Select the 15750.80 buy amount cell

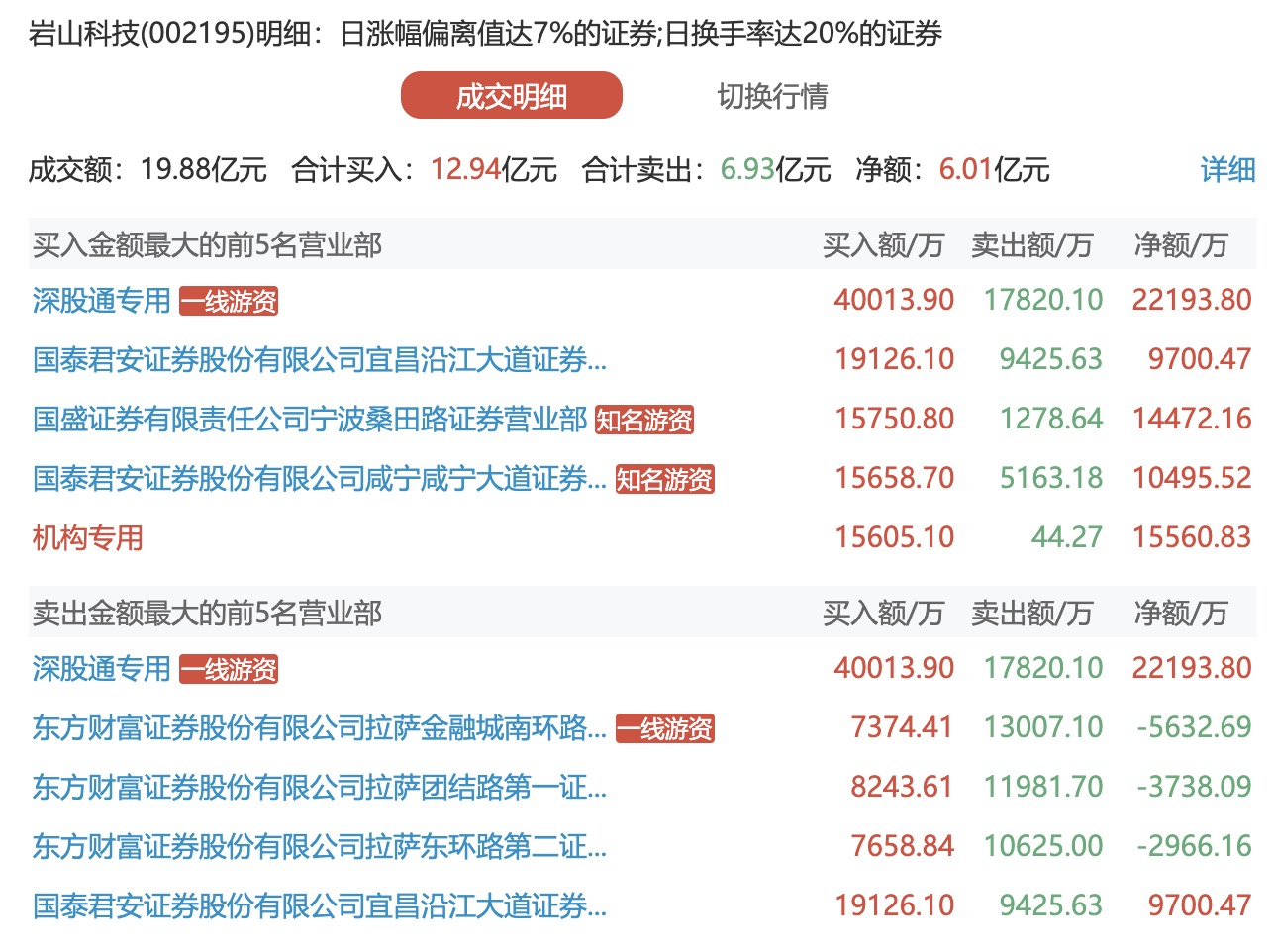point(894,419)
